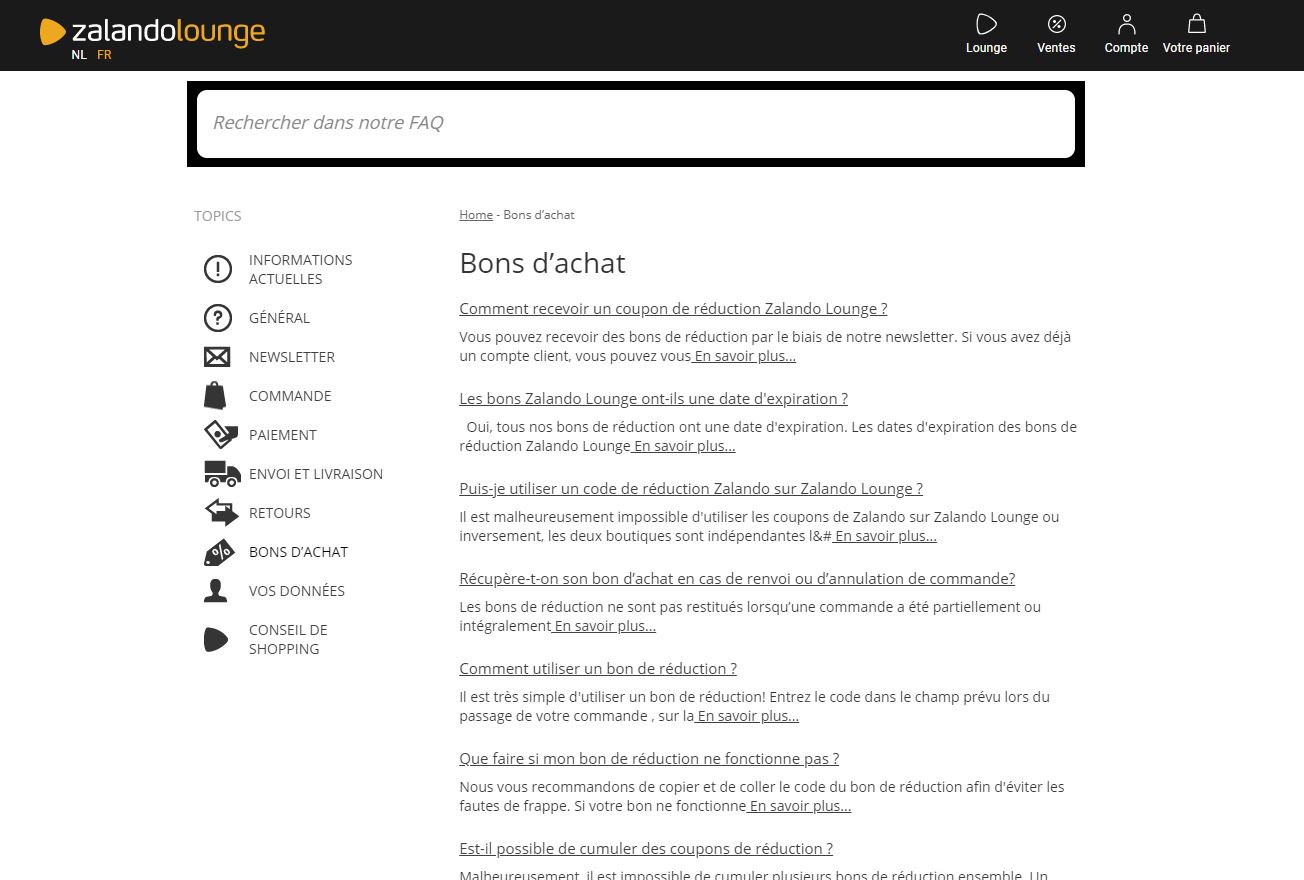Switch language to NL

pyautogui.click(x=79, y=55)
